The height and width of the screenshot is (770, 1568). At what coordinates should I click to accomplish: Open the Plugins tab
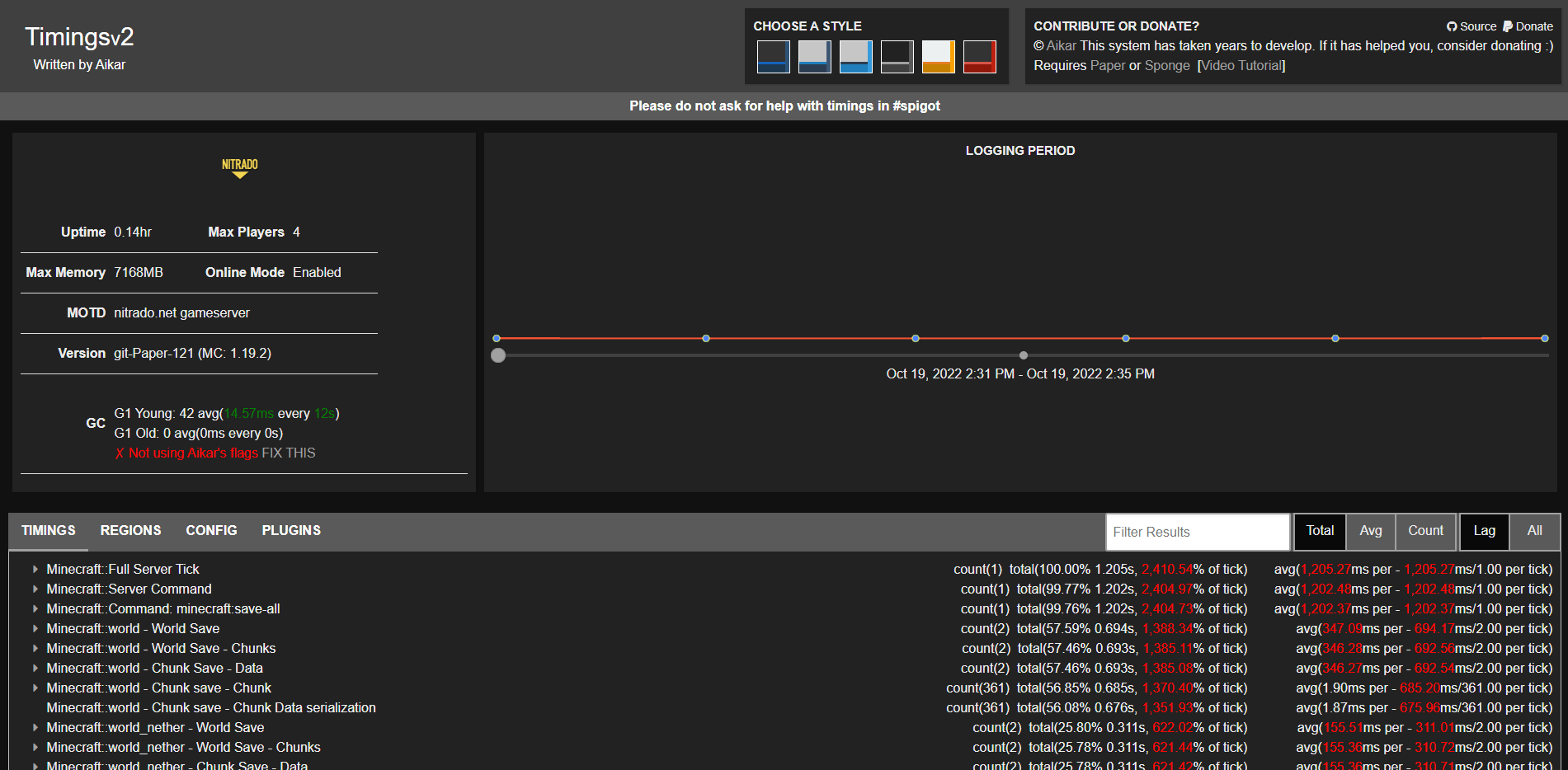[x=291, y=531]
